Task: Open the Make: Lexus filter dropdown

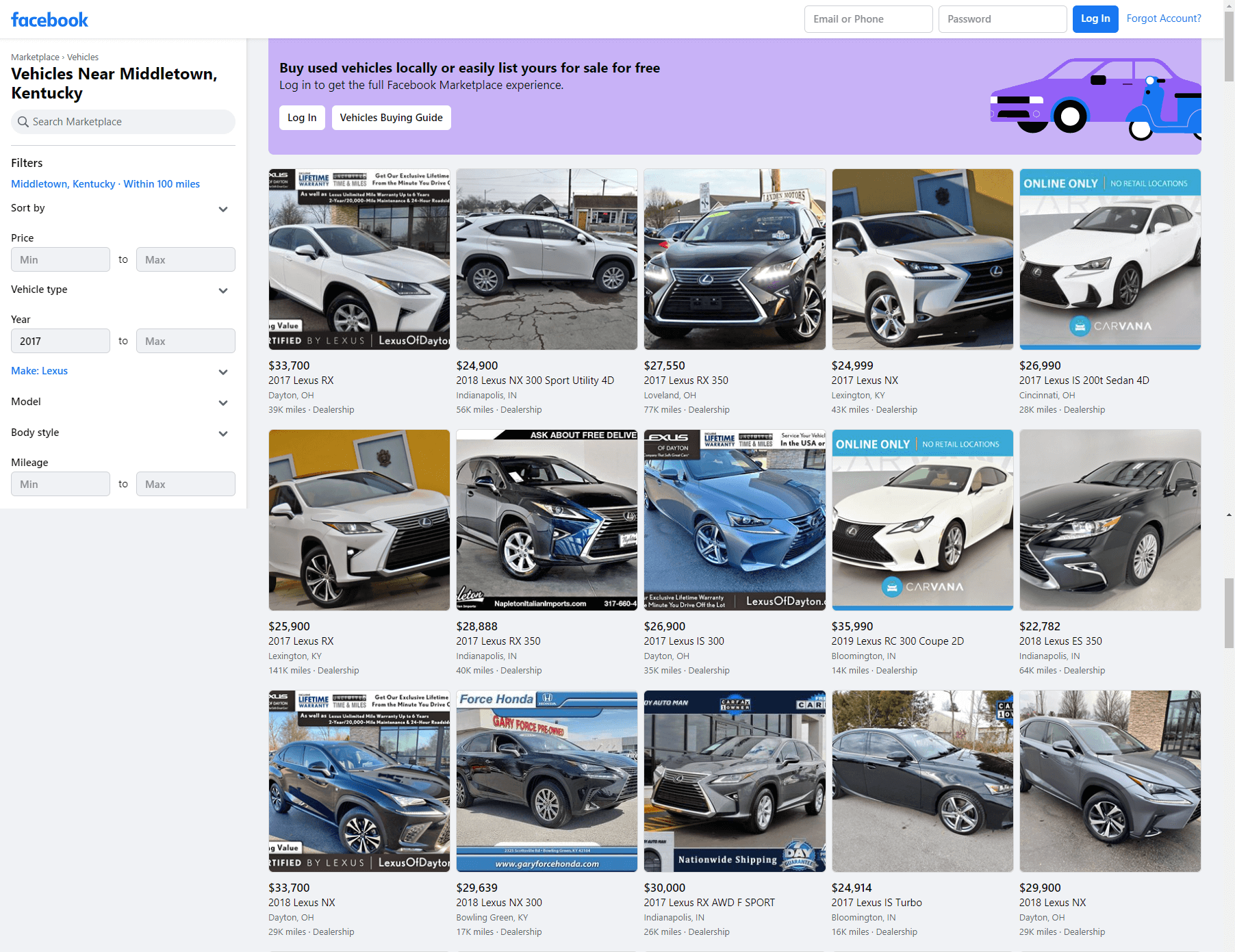Action: (x=222, y=372)
